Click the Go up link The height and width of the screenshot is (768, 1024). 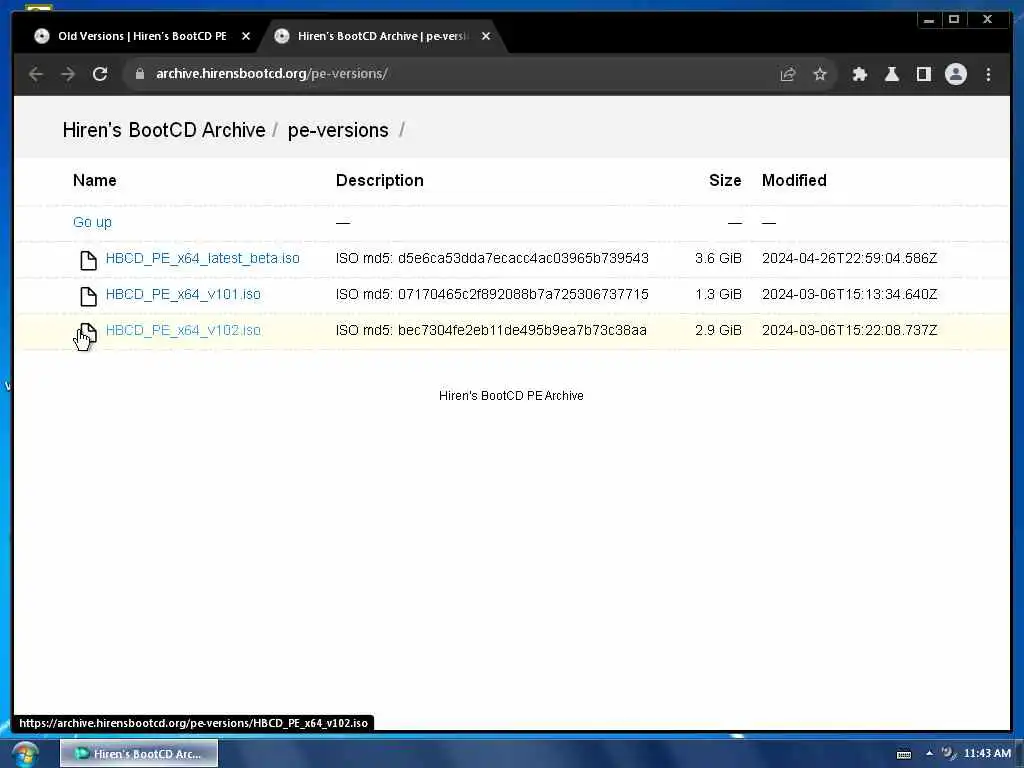coord(92,222)
